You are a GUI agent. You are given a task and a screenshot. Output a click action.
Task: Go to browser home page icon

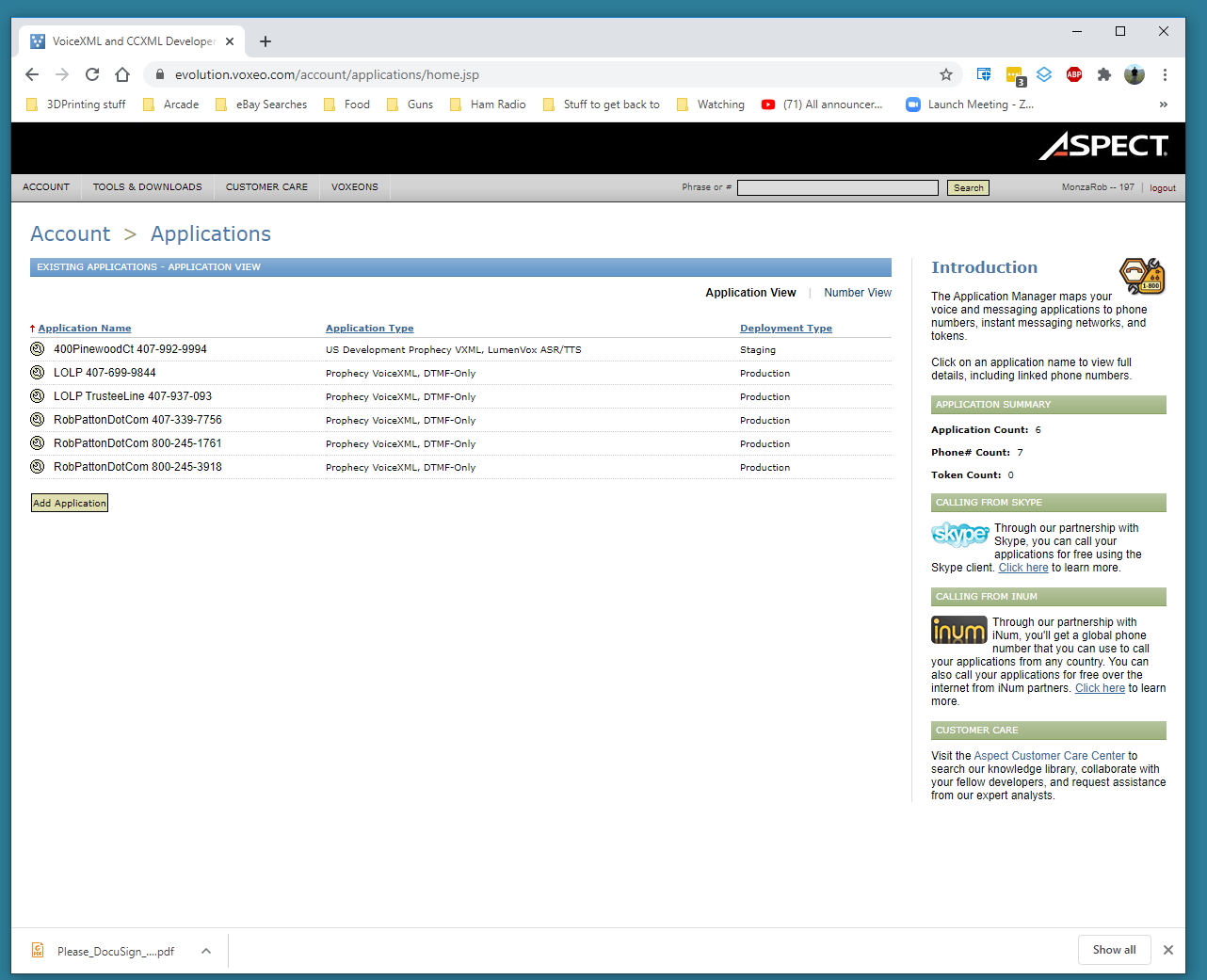[122, 74]
